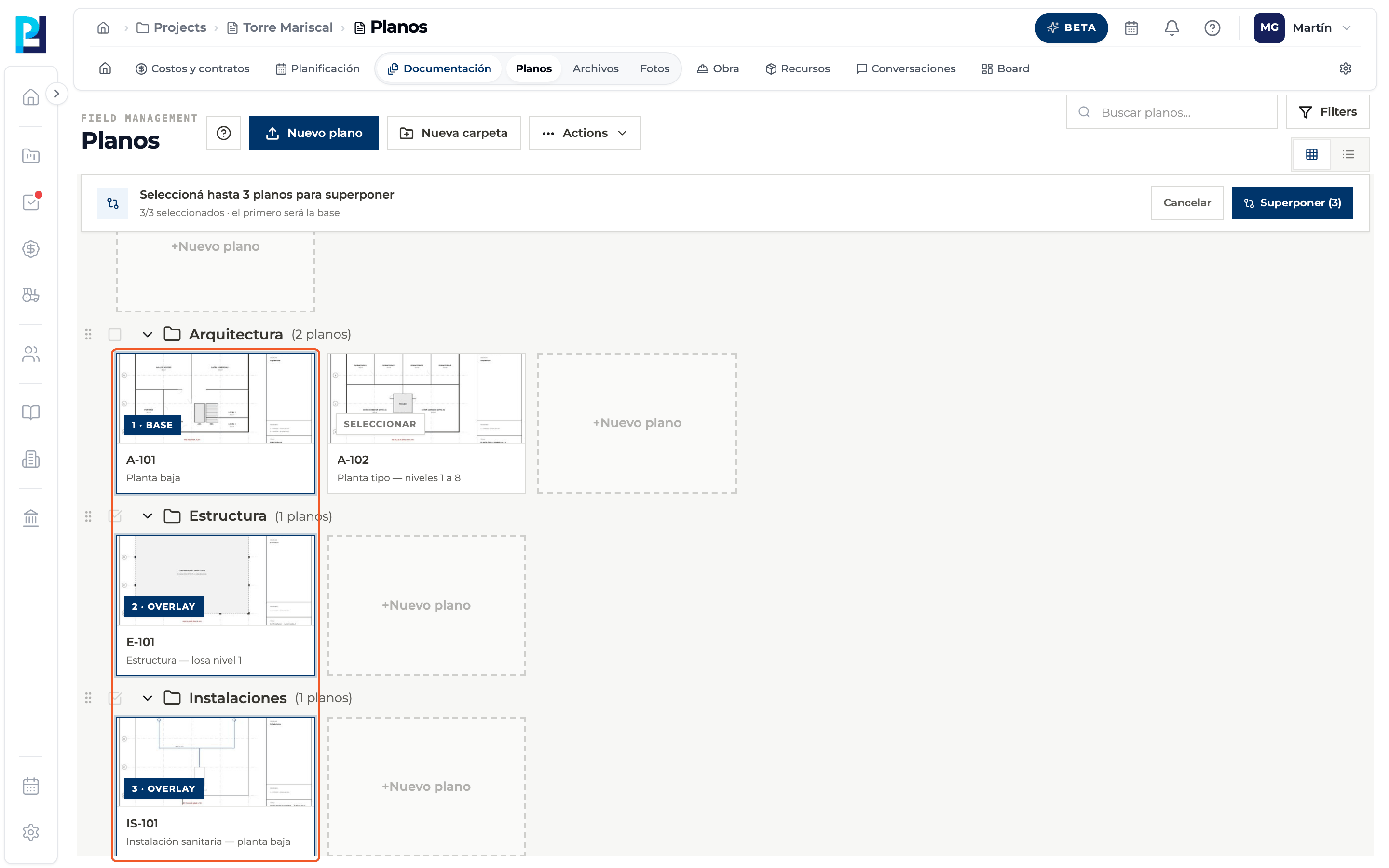The width and height of the screenshot is (1389, 868).
Task: Grab the Arquitectura drag handle
Action: [88, 334]
